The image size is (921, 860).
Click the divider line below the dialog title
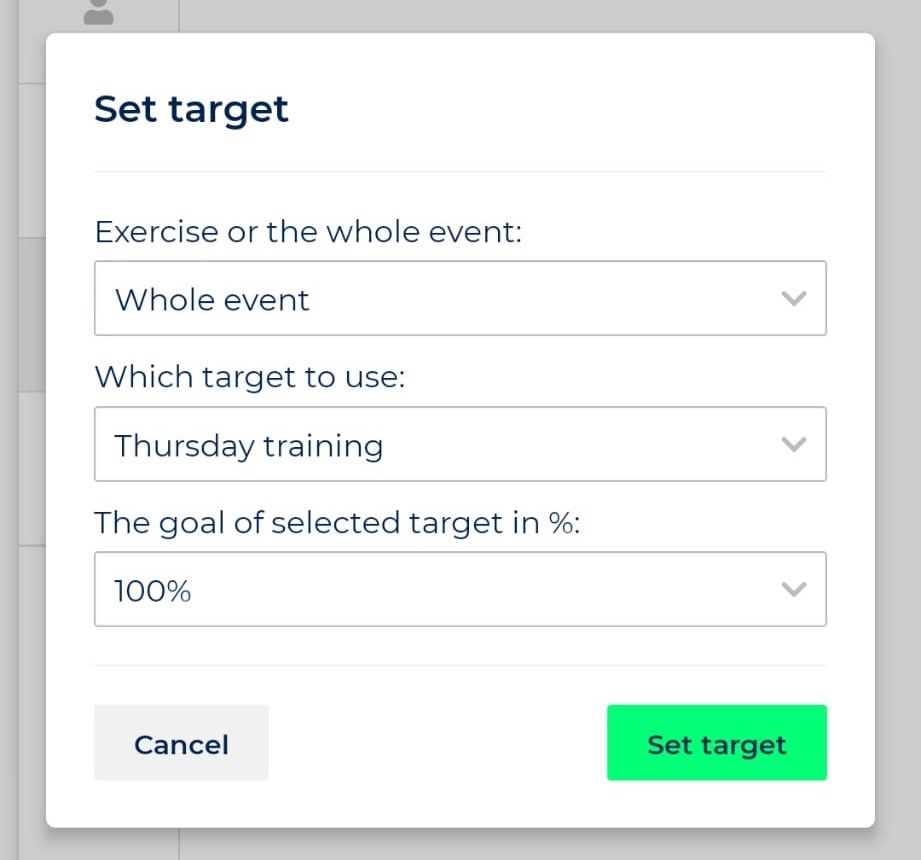[x=460, y=170]
